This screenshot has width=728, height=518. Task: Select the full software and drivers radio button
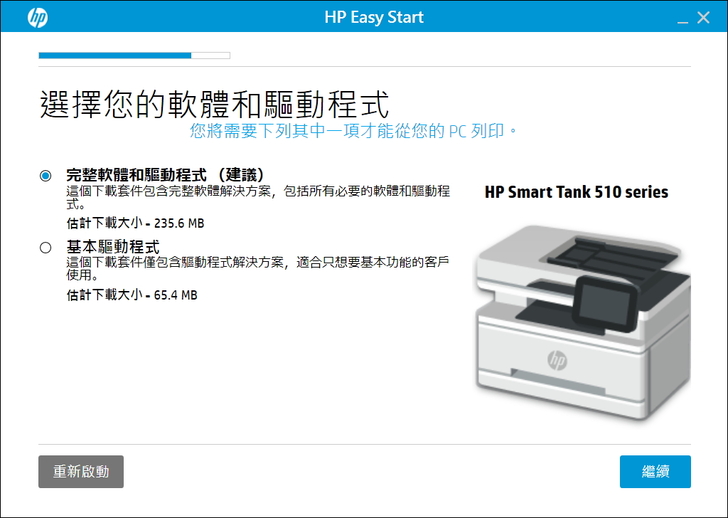point(46,176)
